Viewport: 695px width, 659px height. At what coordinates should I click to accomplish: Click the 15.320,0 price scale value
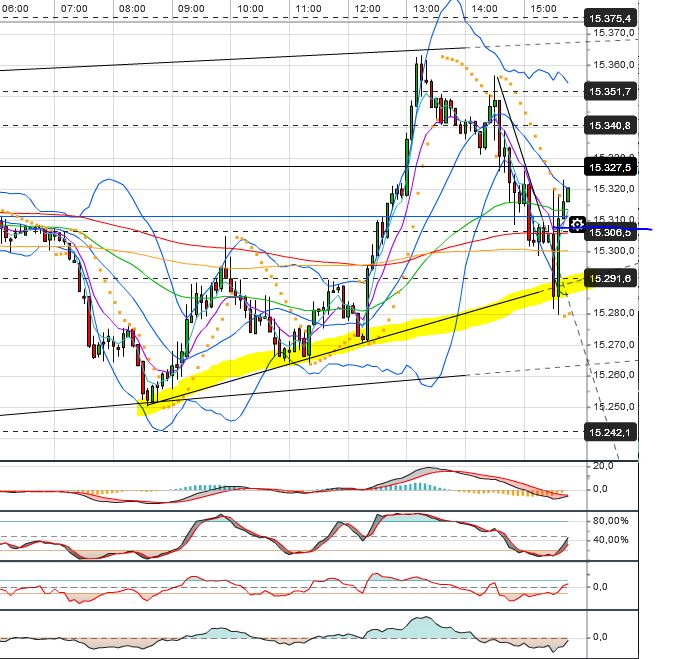tap(614, 189)
